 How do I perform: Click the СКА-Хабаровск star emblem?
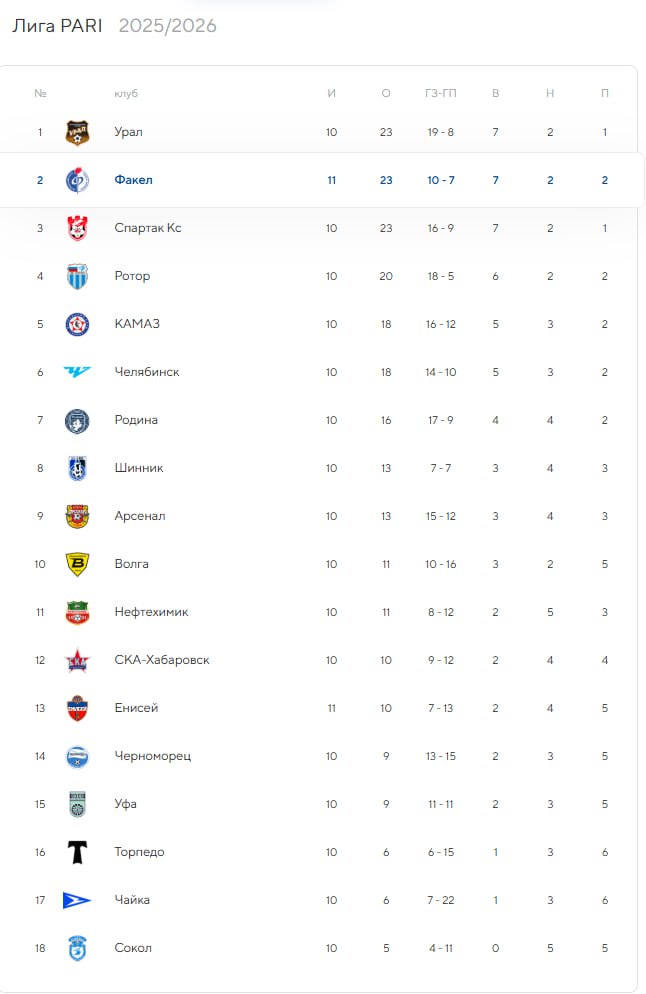point(77,661)
